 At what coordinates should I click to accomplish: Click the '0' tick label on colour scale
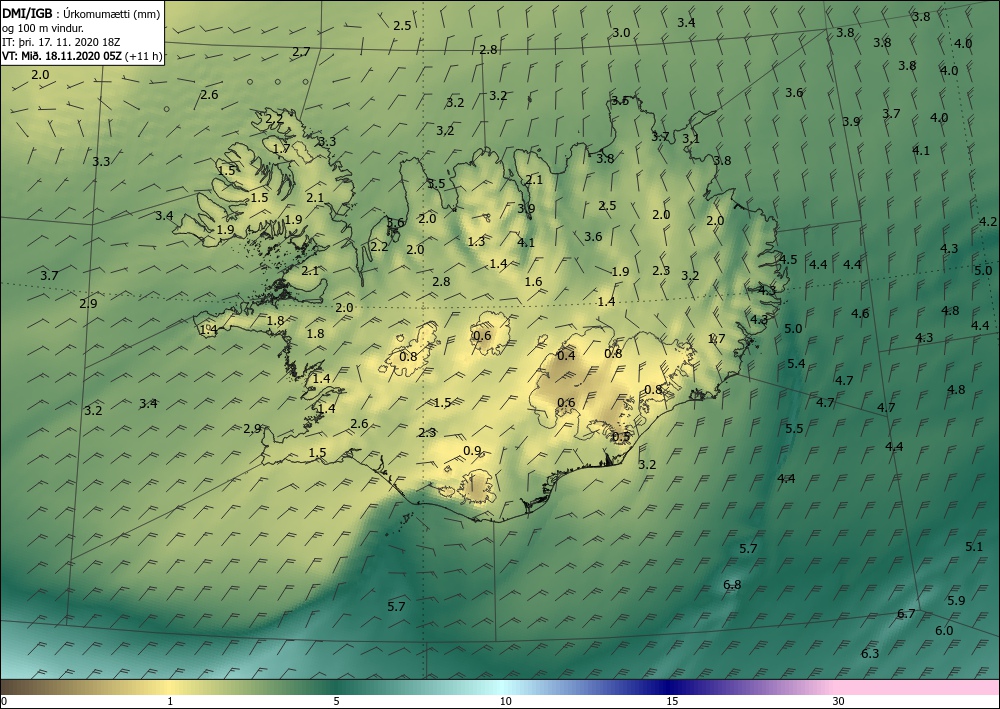[x=4, y=702]
